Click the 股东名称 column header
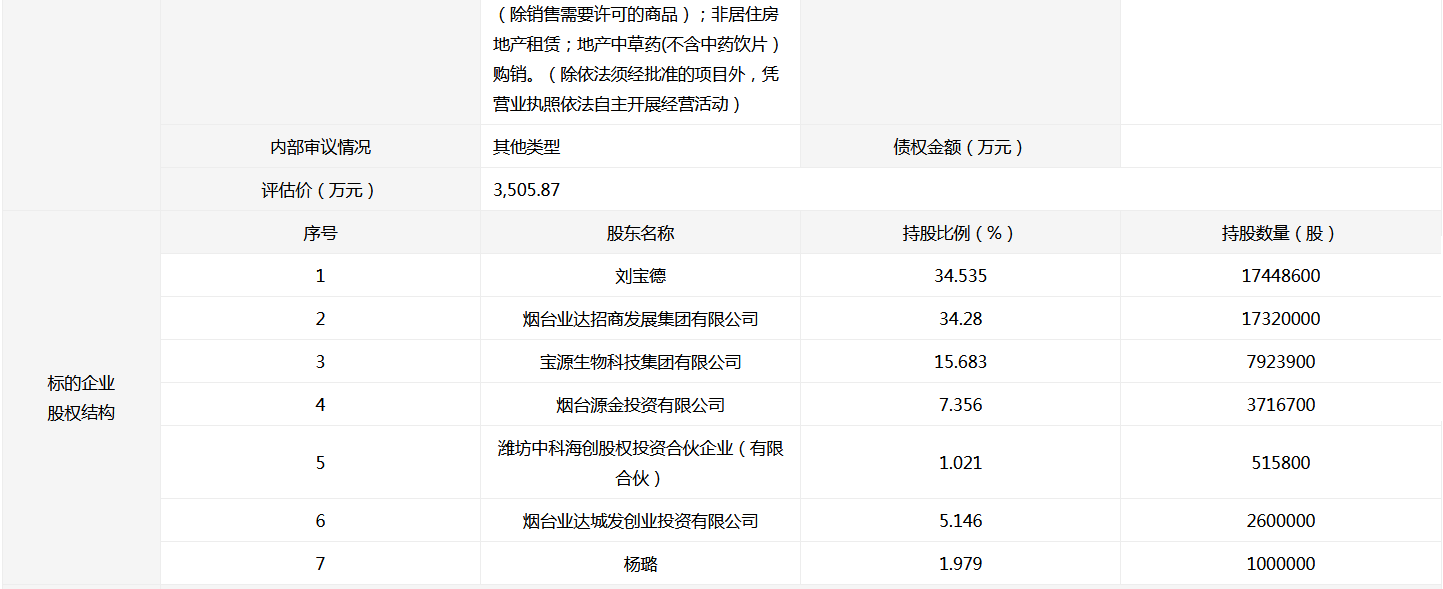The height and width of the screenshot is (589, 1443). pos(640,233)
